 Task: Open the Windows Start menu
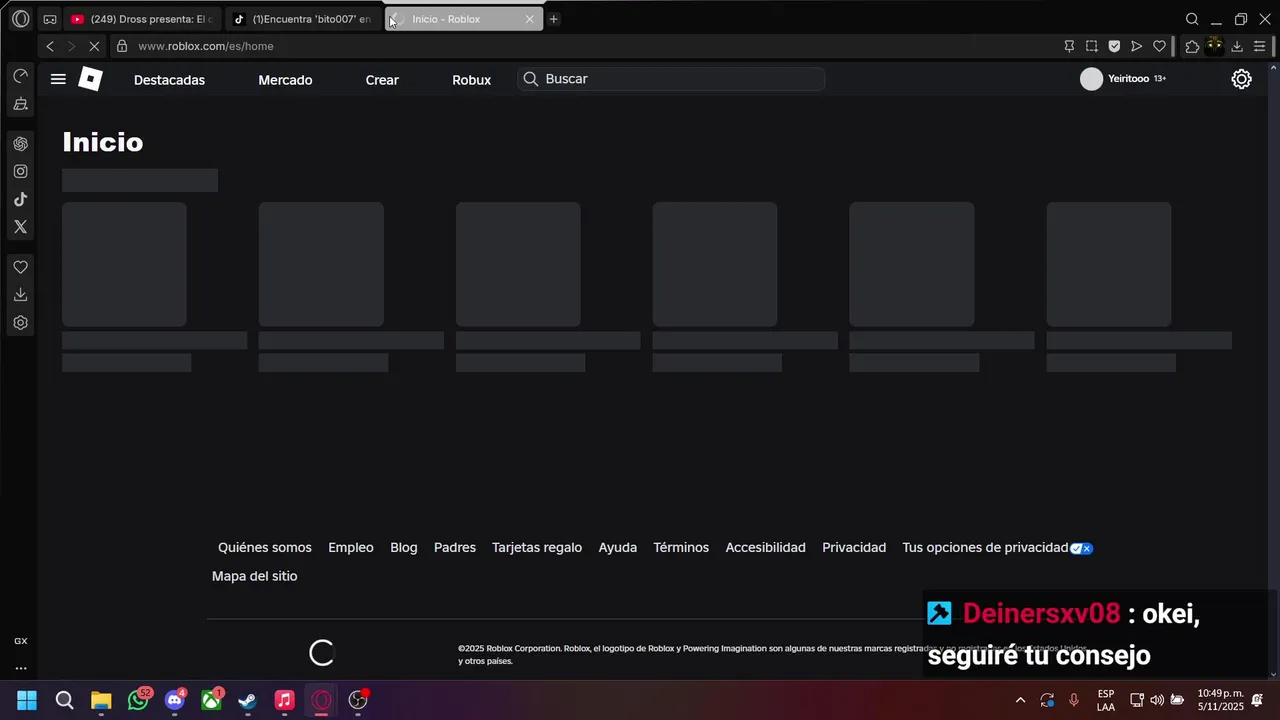[27, 700]
